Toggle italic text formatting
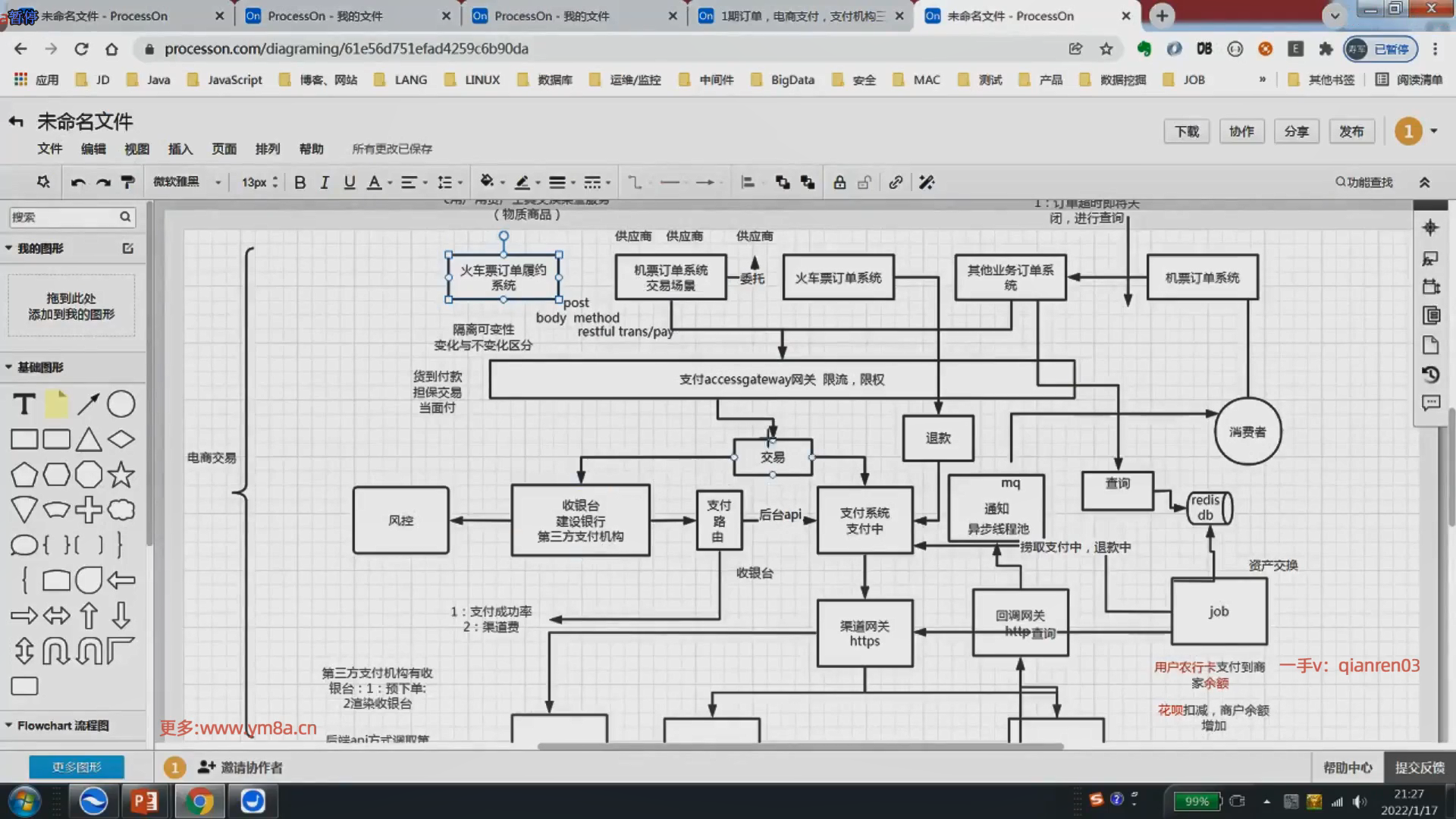The width and height of the screenshot is (1456, 819). point(325,182)
